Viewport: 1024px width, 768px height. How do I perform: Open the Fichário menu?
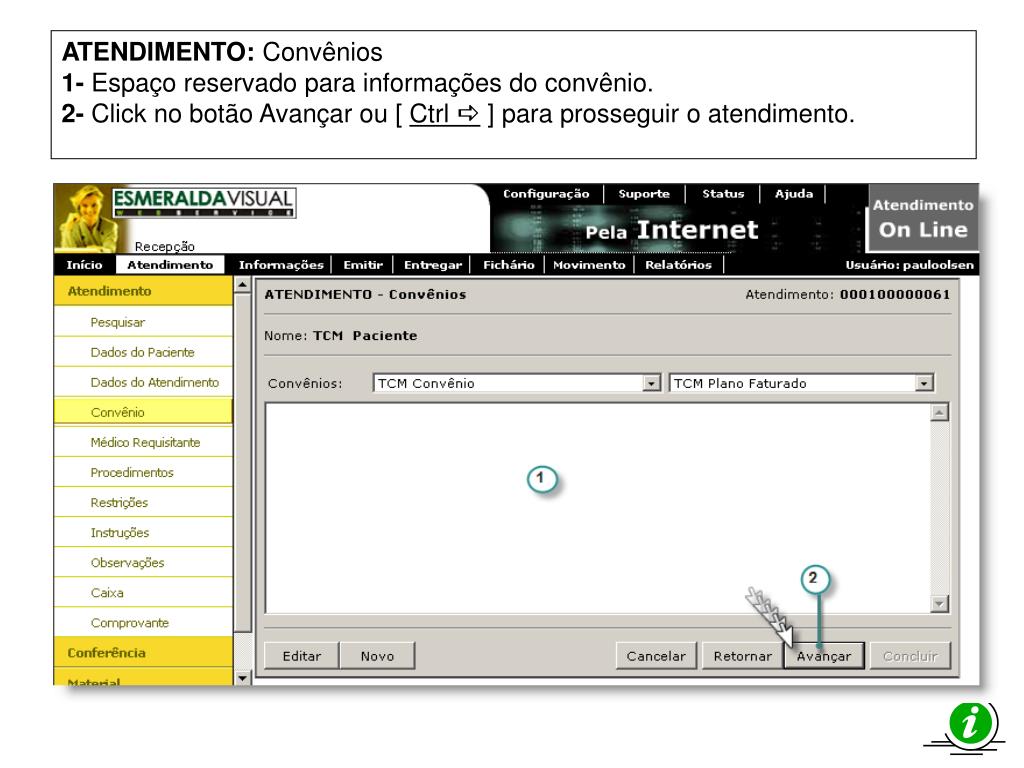click(509, 264)
